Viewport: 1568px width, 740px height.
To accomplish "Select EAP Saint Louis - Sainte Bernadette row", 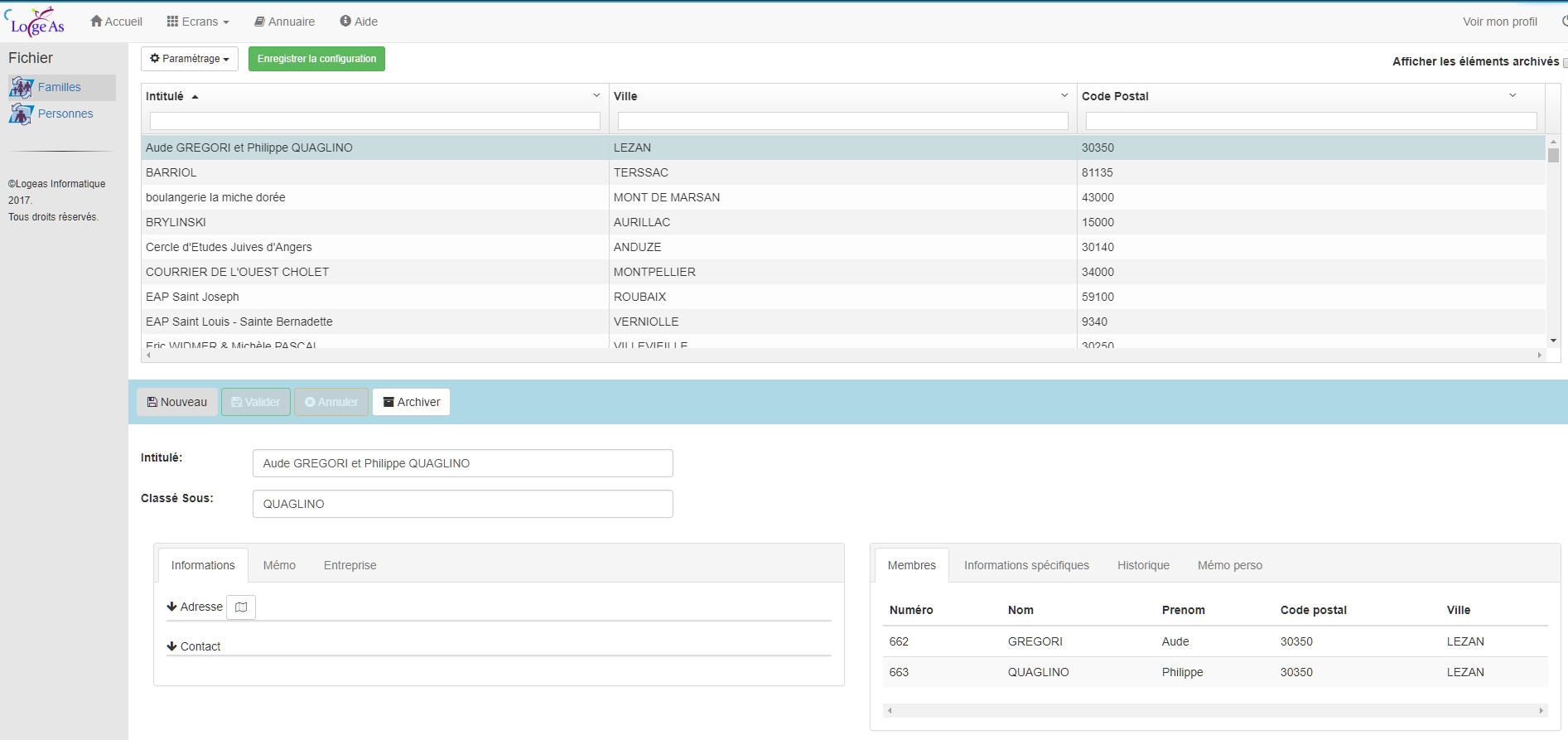I will click(x=843, y=322).
